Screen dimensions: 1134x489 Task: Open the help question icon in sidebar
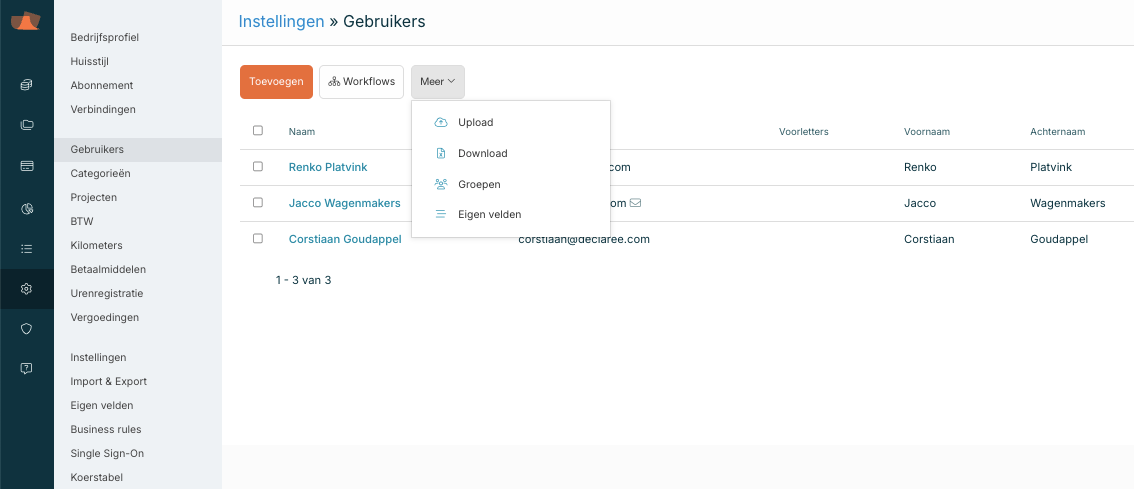click(x=26, y=368)
